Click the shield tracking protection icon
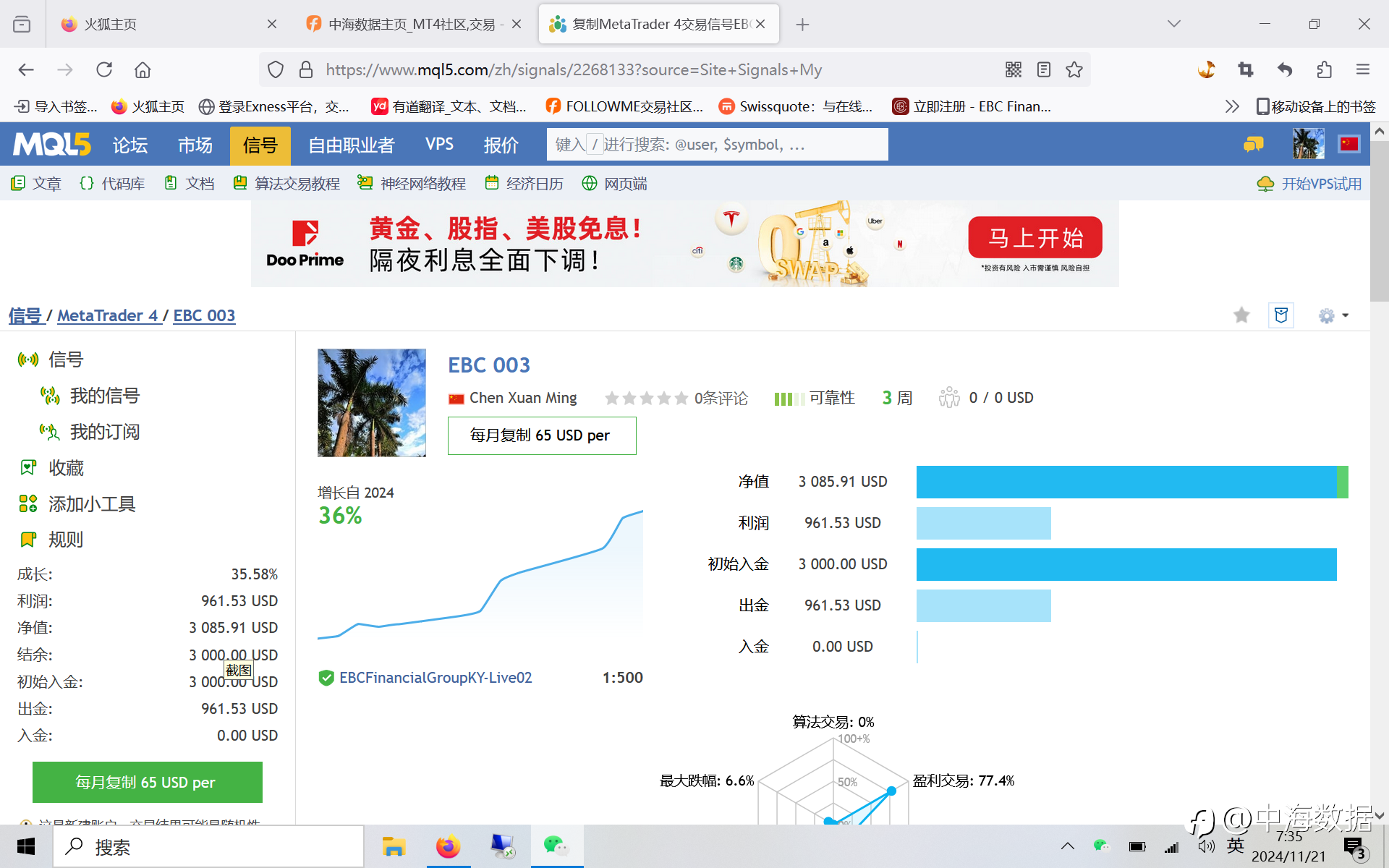 coord(275,69)
